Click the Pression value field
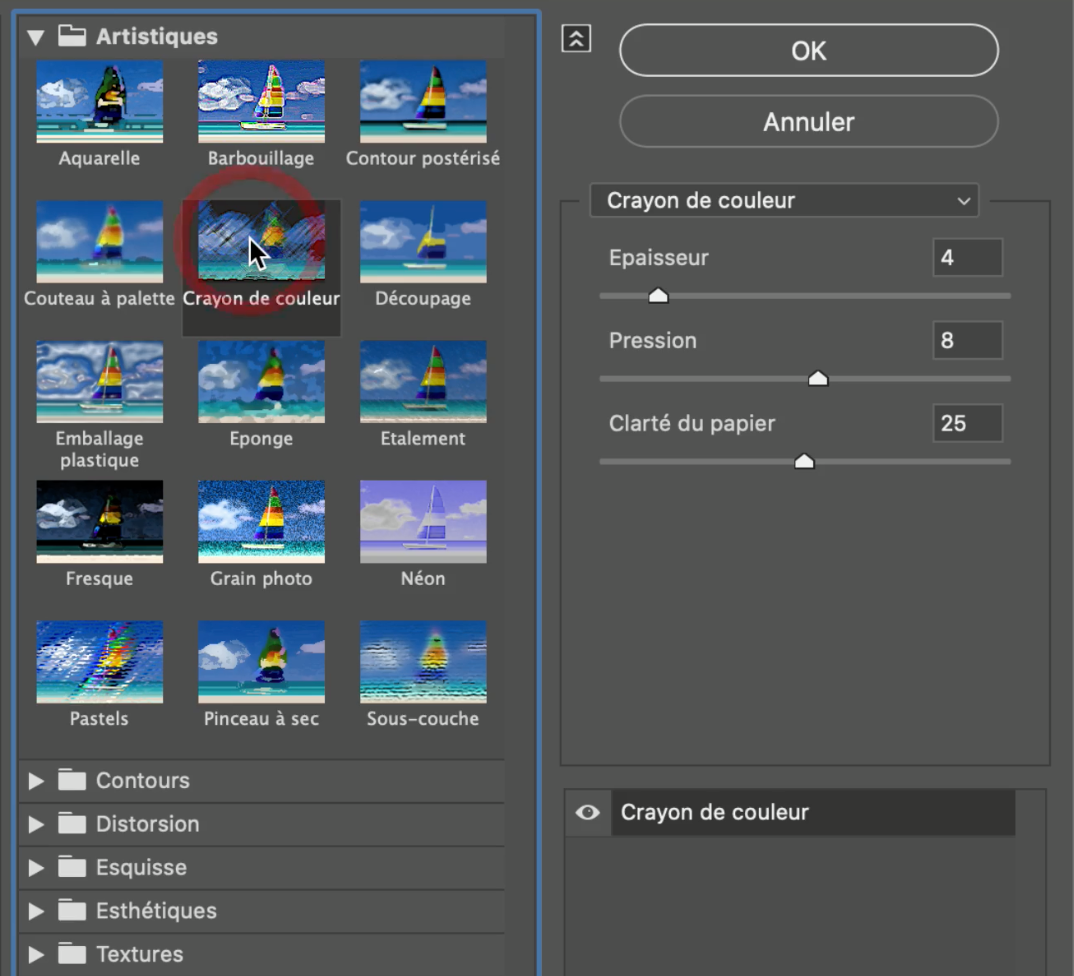 tap(968, 340)
